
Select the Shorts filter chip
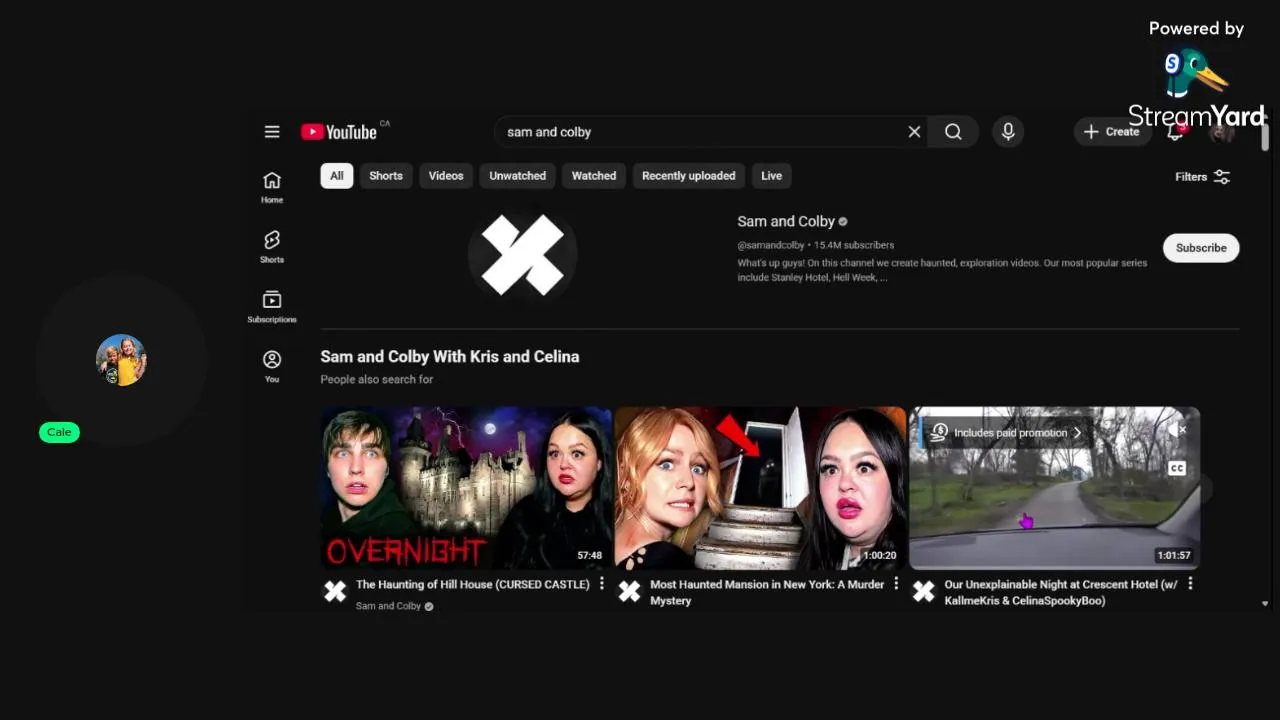386,176
